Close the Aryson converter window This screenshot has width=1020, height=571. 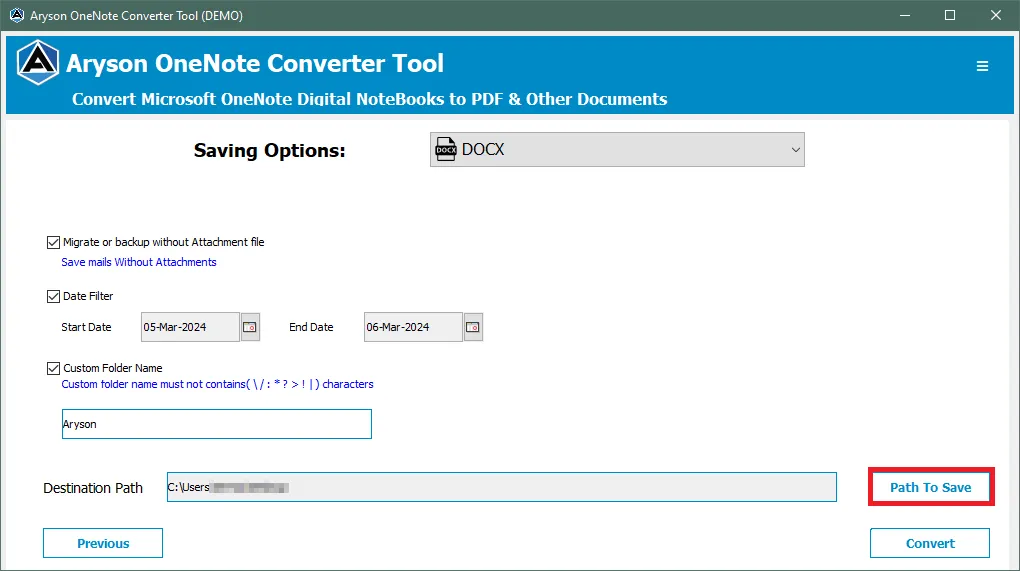996,15
